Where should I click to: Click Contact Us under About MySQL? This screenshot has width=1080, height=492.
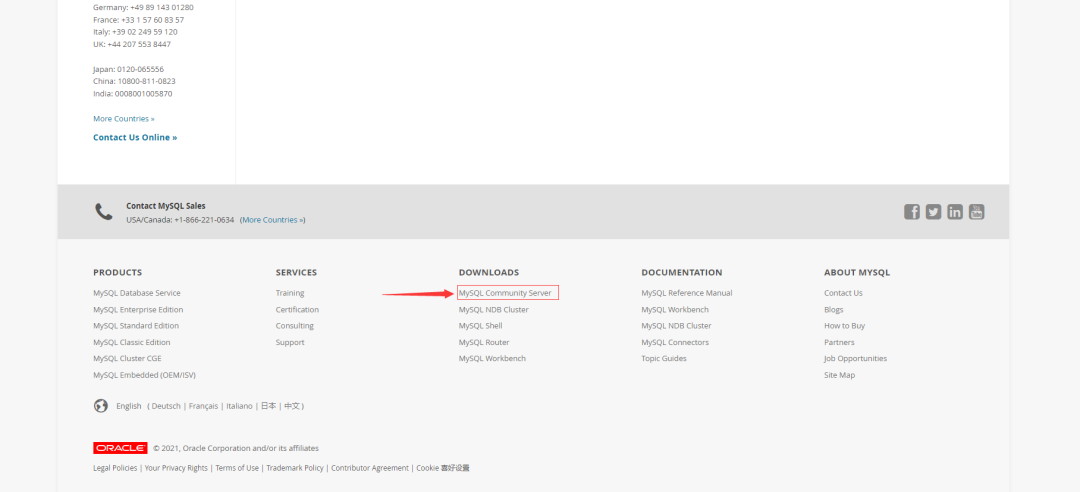click(x=843, y=293)
